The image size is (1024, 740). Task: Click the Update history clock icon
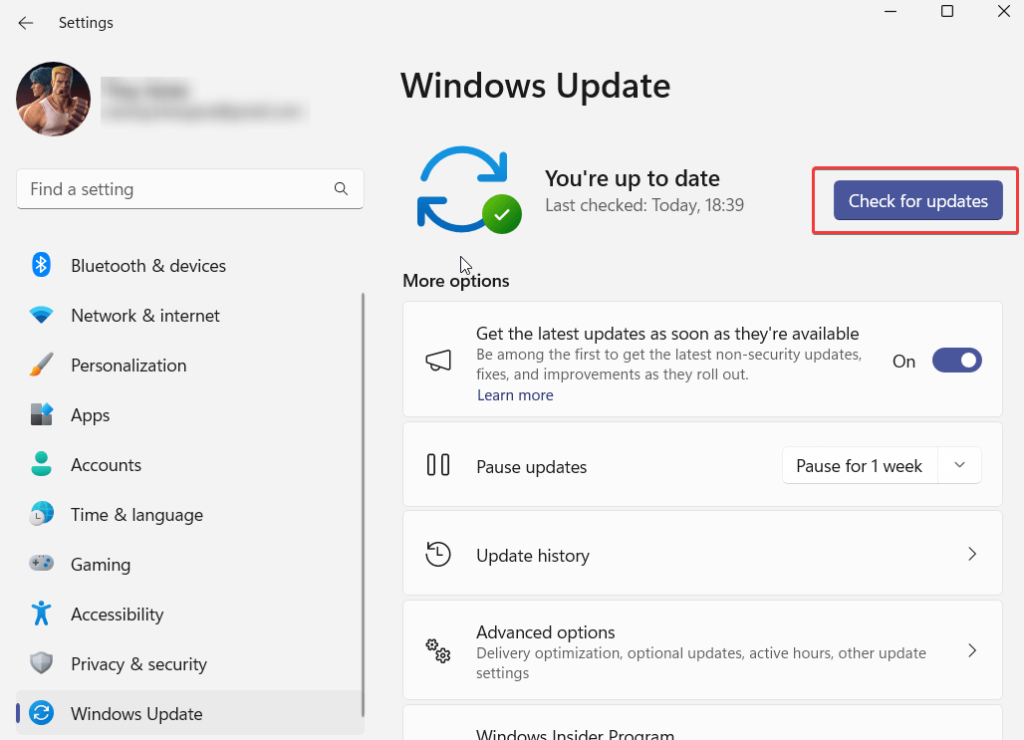[x=438, y=554]
